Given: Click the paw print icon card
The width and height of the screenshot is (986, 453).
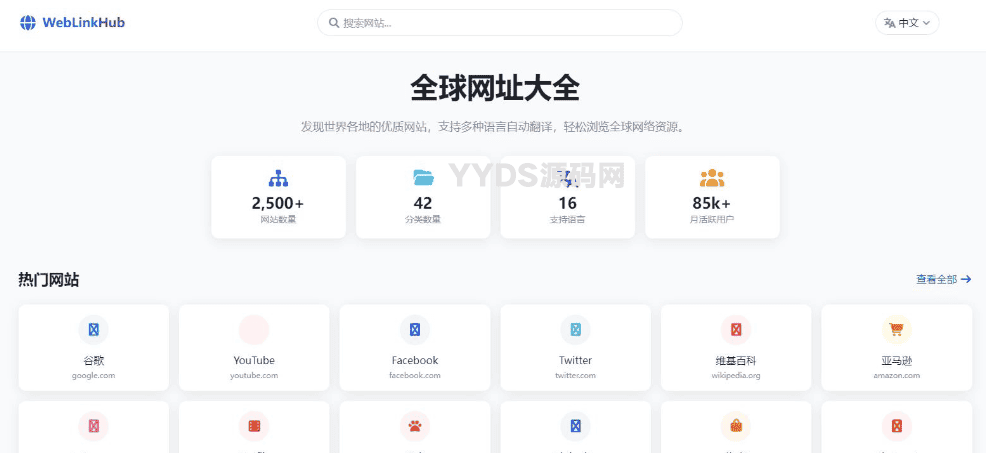Looking at the screenshot, I should [x=415, y=427].
